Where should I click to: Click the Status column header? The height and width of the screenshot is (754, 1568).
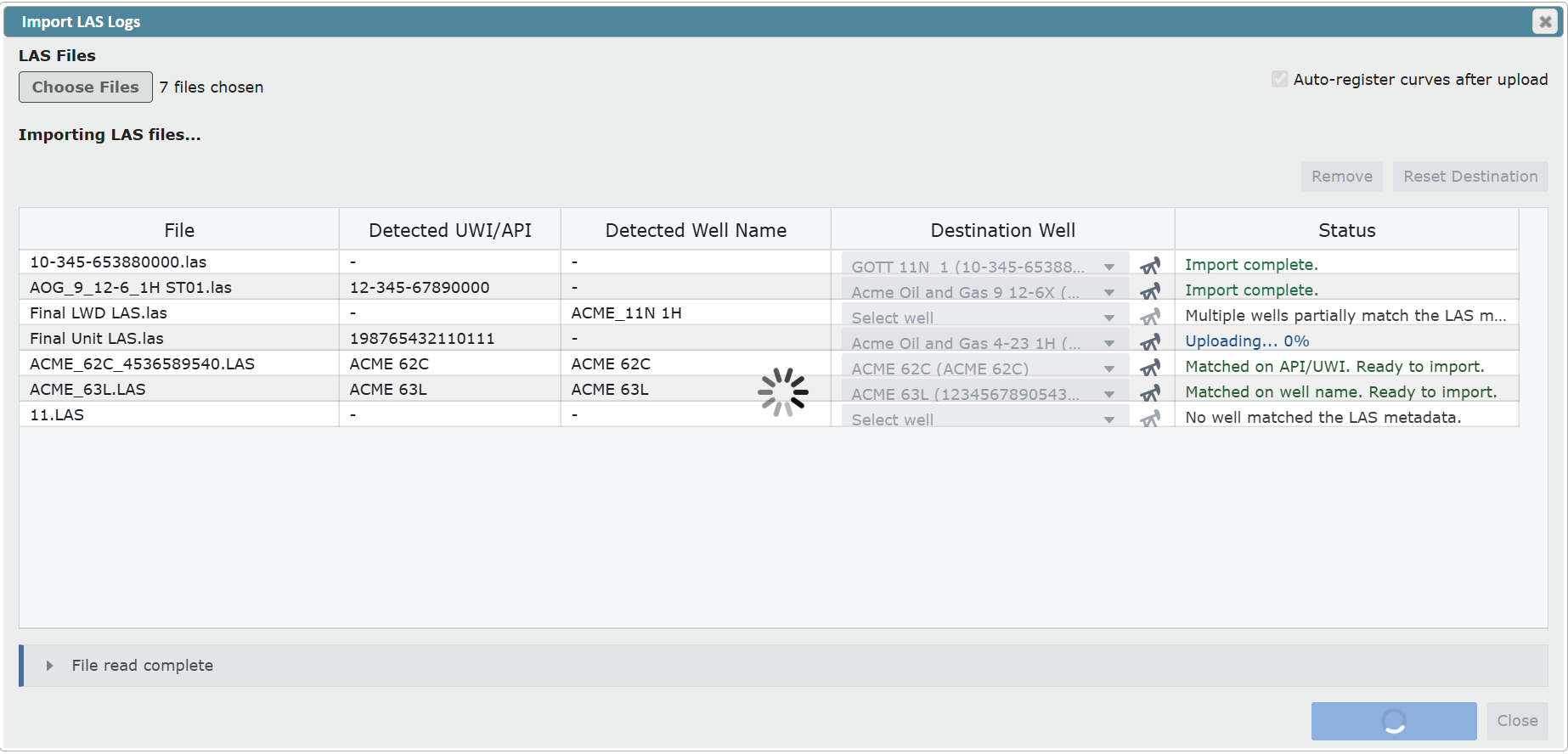pyautogui.click(x=1347, y=229)
